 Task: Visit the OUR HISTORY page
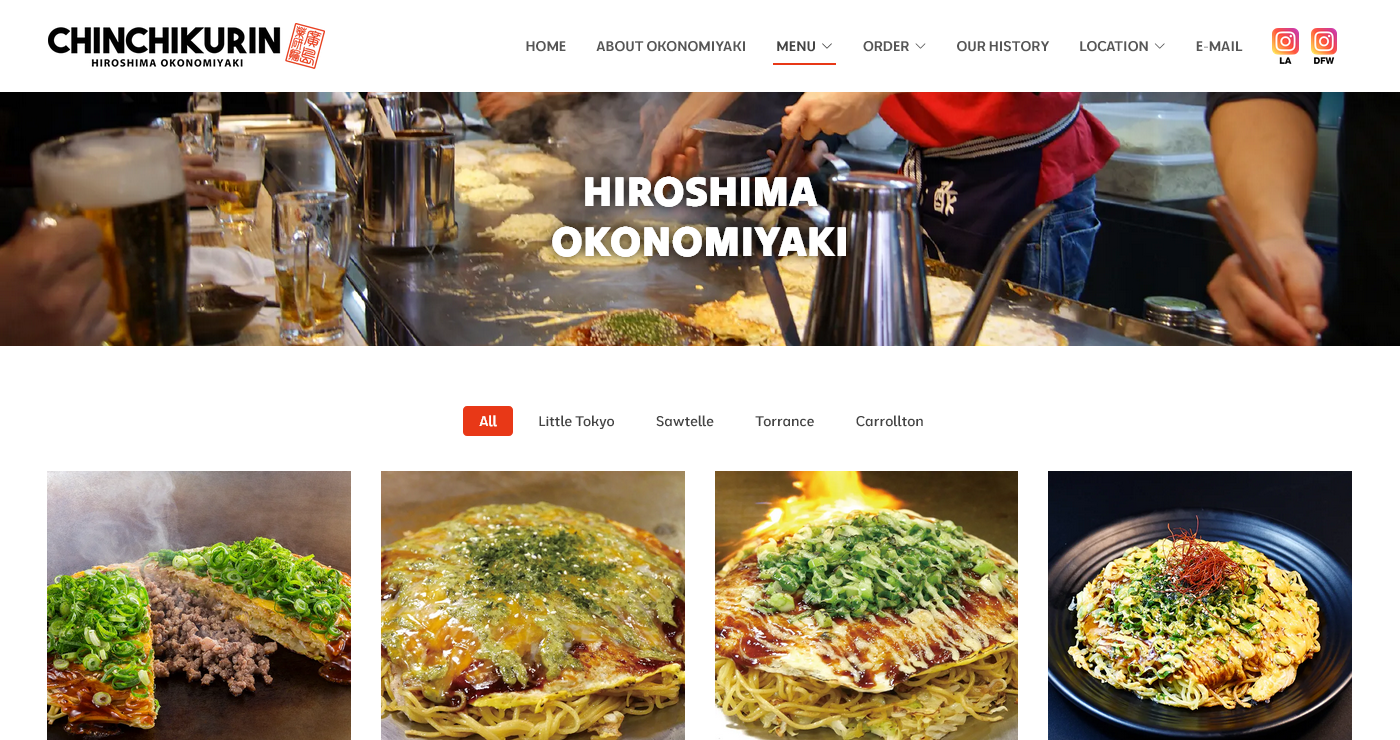tap(1003, 46)
